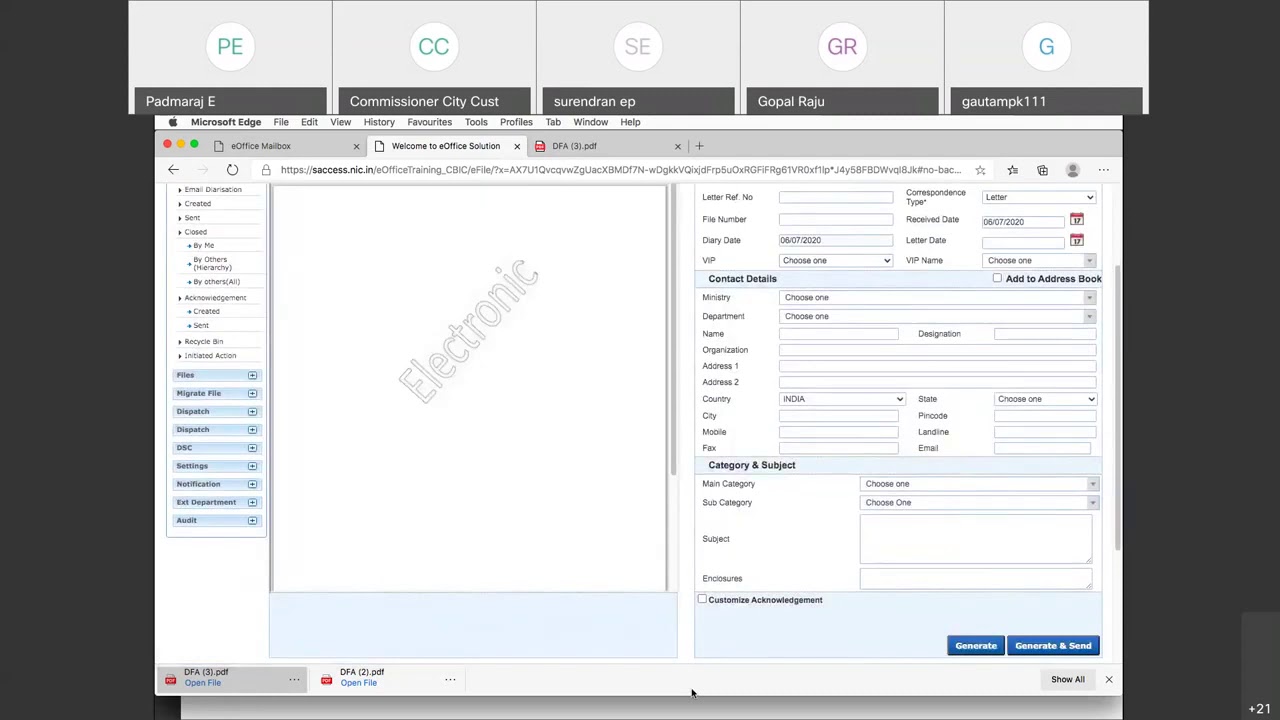Click the DFA (2).pdf download file icon

(326, 681)
